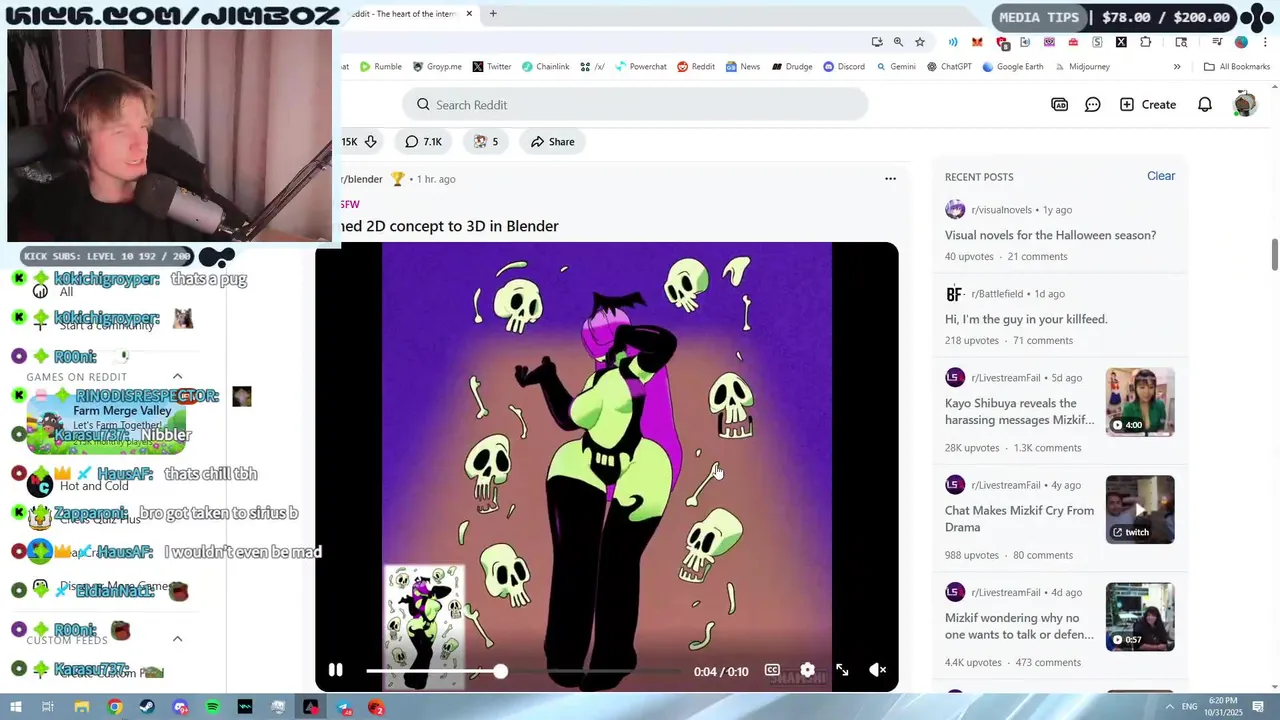Open the Powerchat bookmark
Viewport: 1280px width, 720px height.
pyautogui.click(x=641, y=67)
